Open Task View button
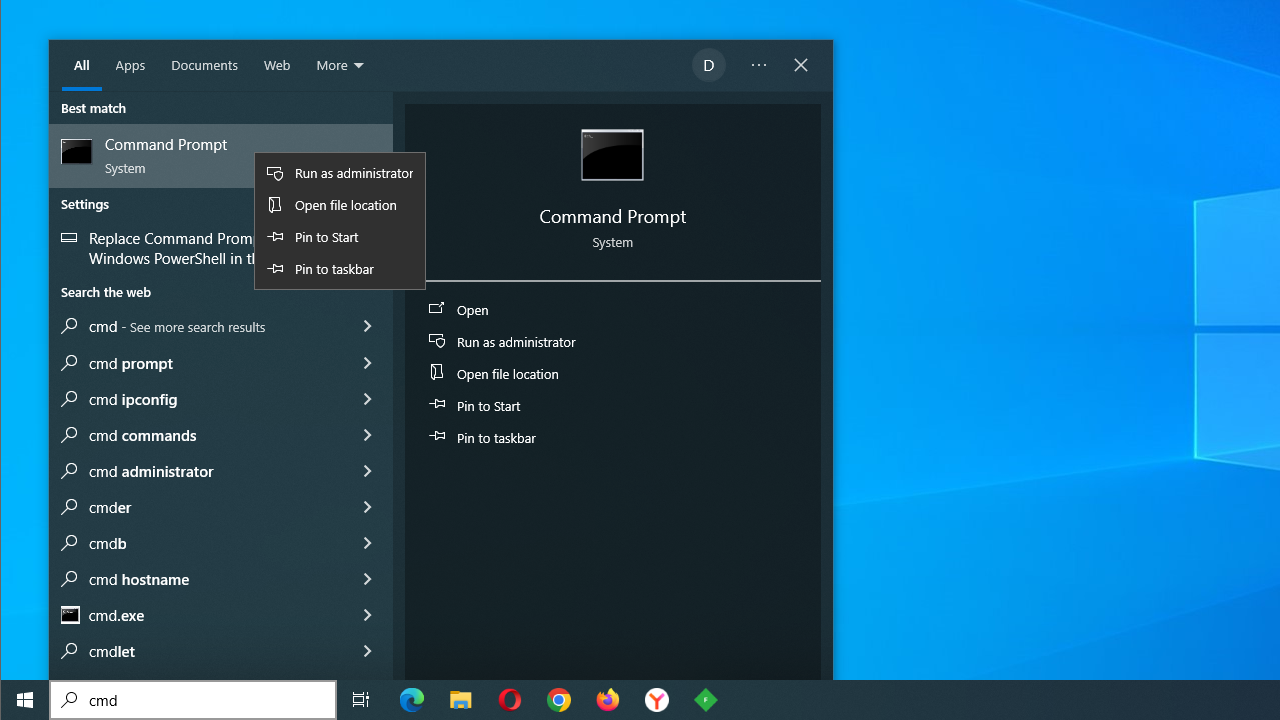Screen dimensions: 1280x720 coord(361,700)
